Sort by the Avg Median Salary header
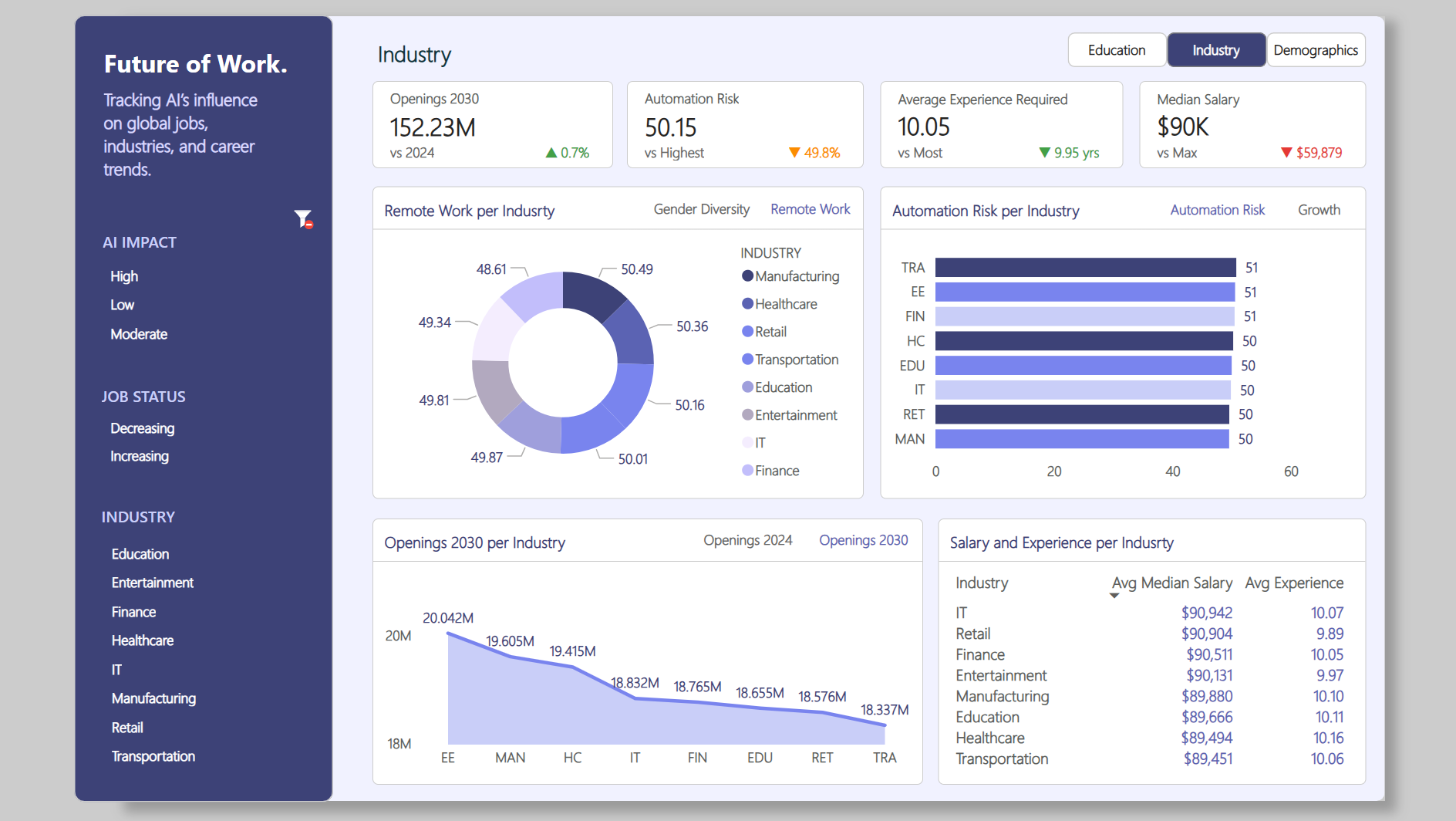The width and height of the screenshot is (1456, 821). click(x=1171, y=583)
